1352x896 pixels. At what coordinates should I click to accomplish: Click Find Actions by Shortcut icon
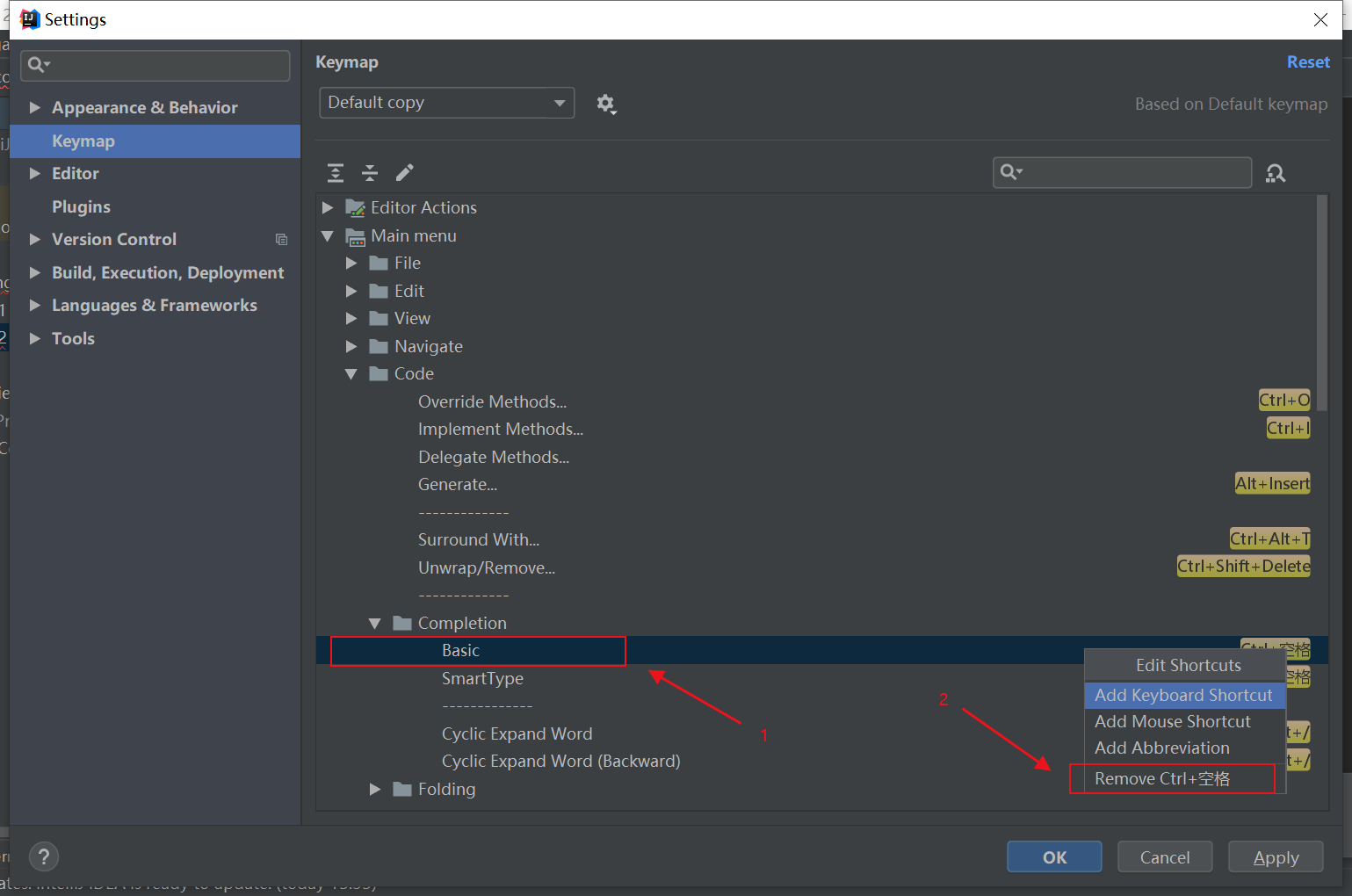coord(1276,173)
